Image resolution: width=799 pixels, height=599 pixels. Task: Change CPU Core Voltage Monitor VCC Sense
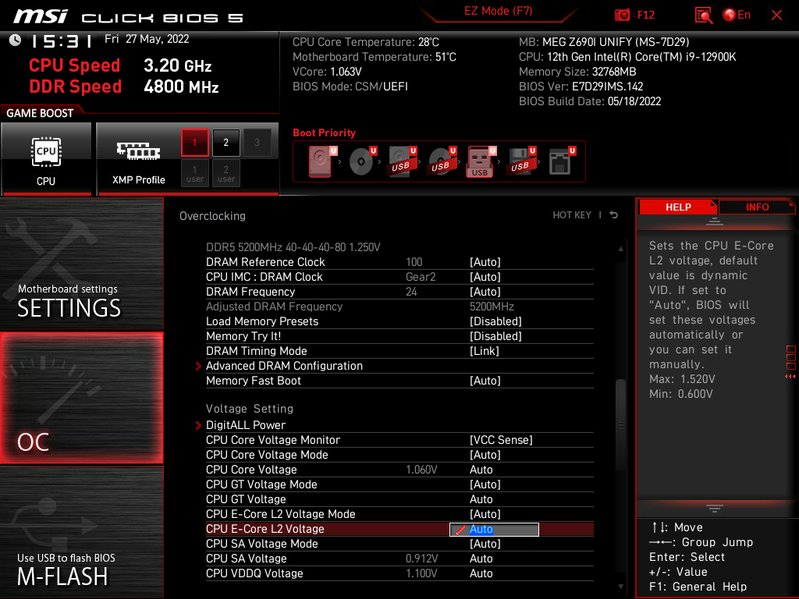(x=501, y=440)
